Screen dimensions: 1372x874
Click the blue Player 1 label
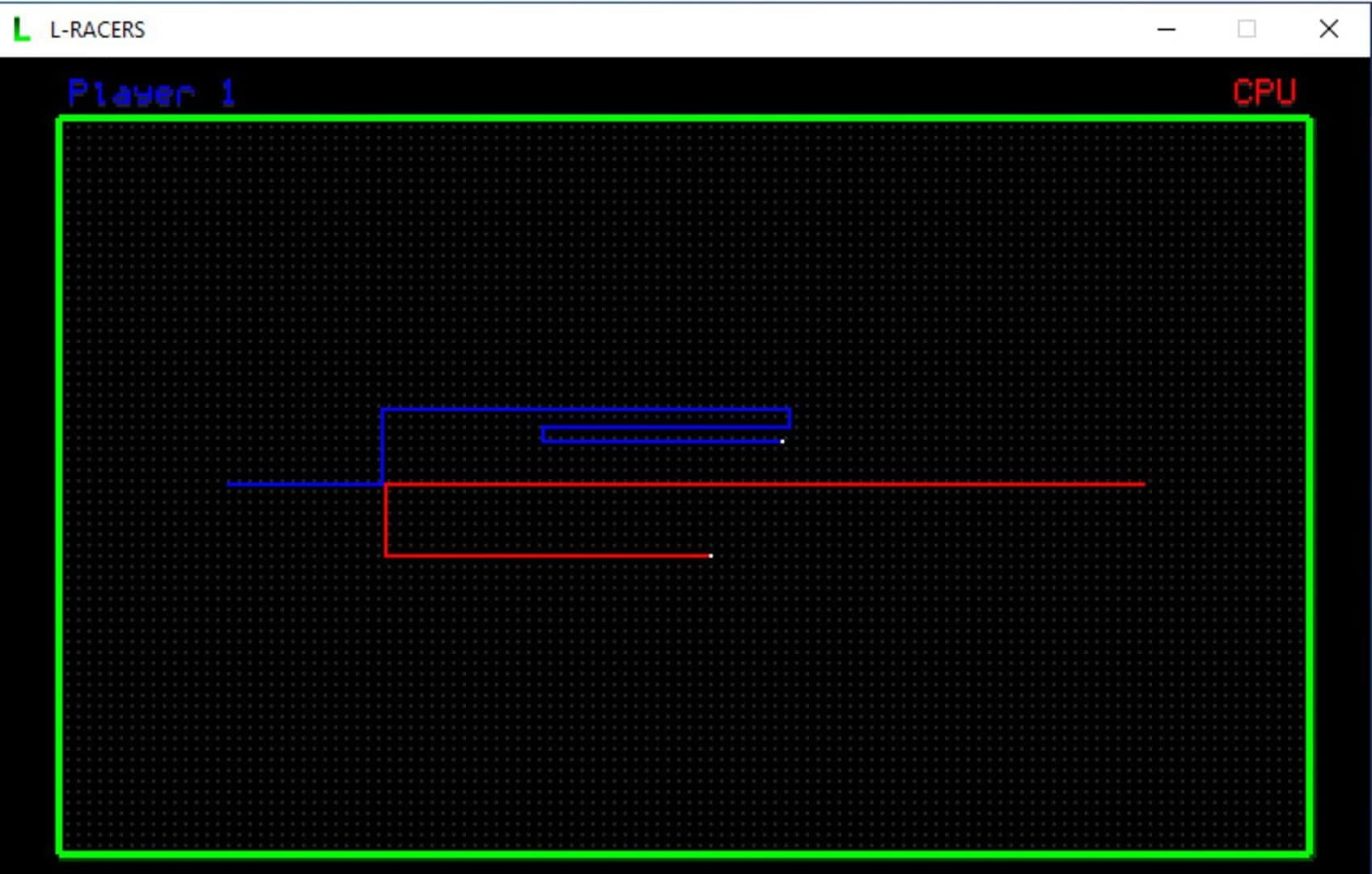pos(151,93)
